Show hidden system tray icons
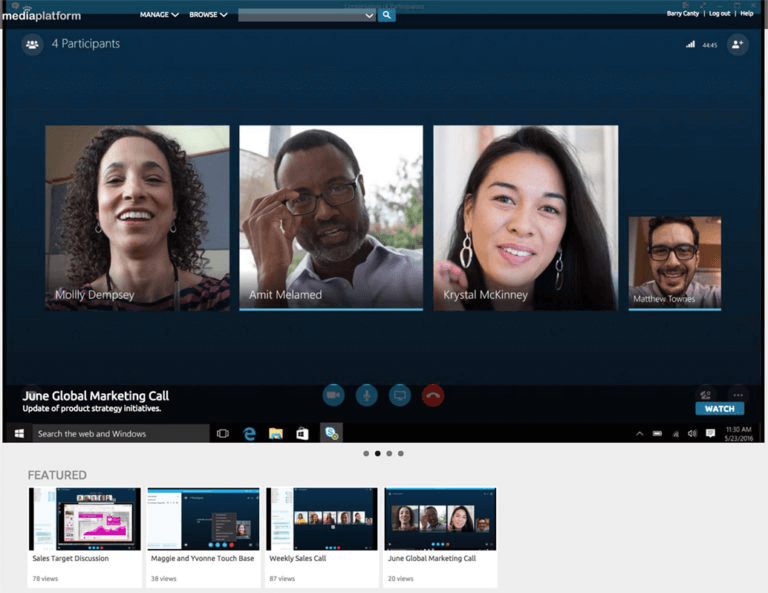The image size is (768, 593). (639, 433)
